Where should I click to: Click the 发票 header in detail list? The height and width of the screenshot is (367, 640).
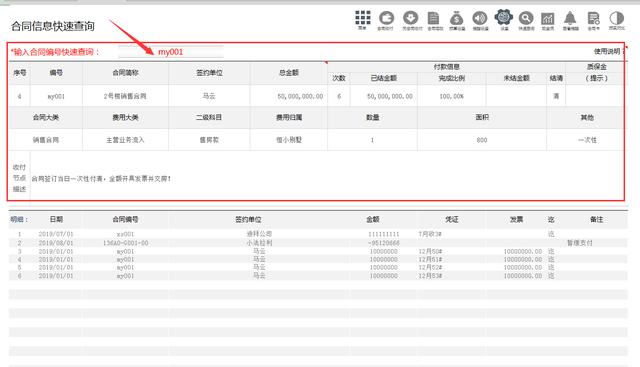click(x=516, y=219)
